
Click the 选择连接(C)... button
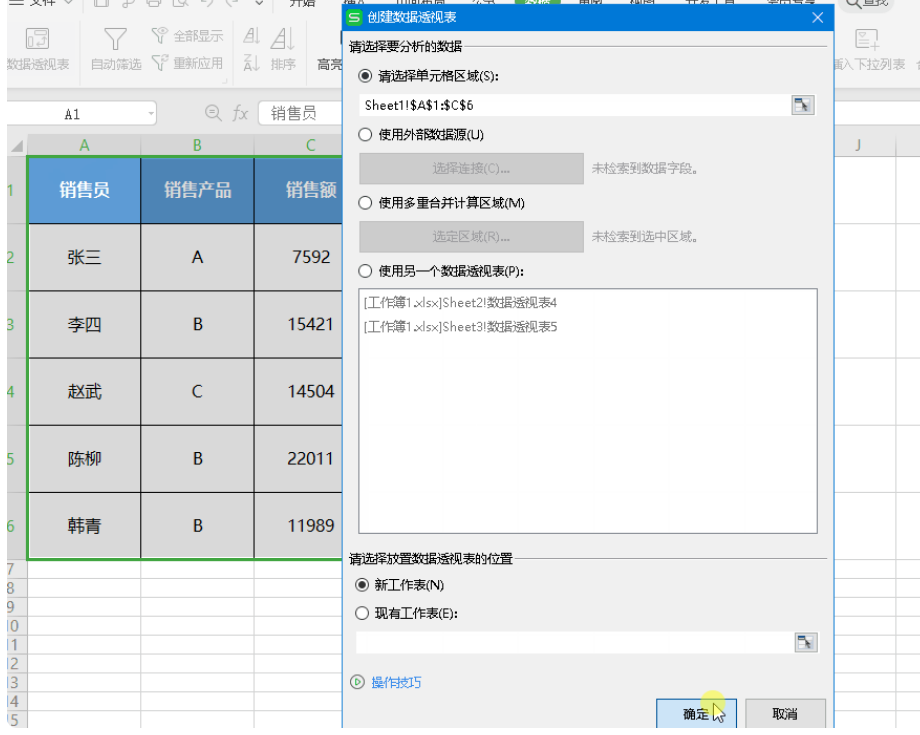tap(471, 168)
